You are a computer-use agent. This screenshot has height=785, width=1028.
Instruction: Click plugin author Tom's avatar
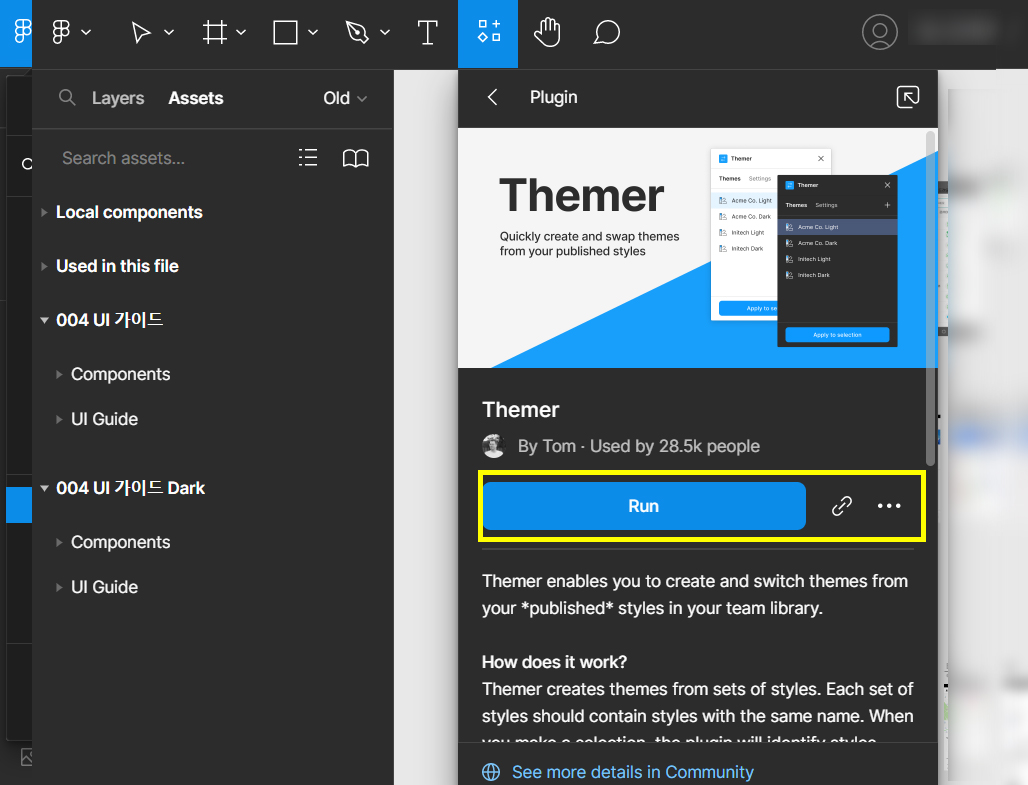[494, 446]
